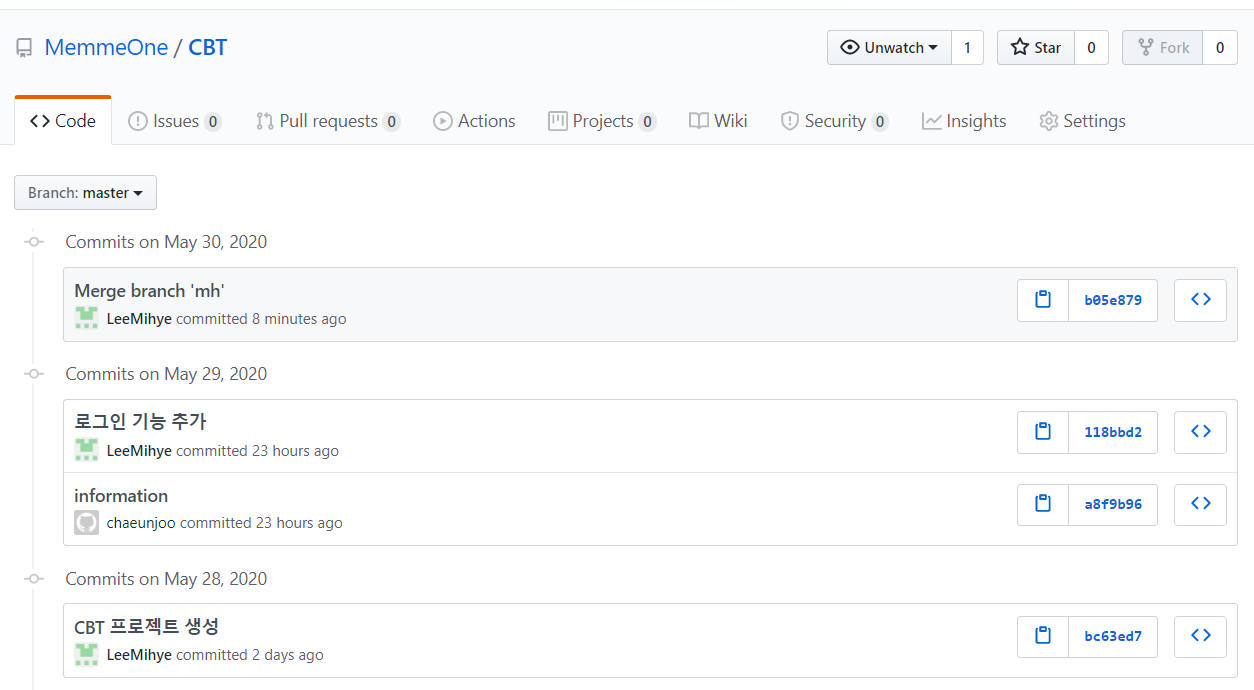1254x690 pixels.
Task: Click LeeMihye avatar on 로그인 기능 추가 commit
Action: (86, 451)
